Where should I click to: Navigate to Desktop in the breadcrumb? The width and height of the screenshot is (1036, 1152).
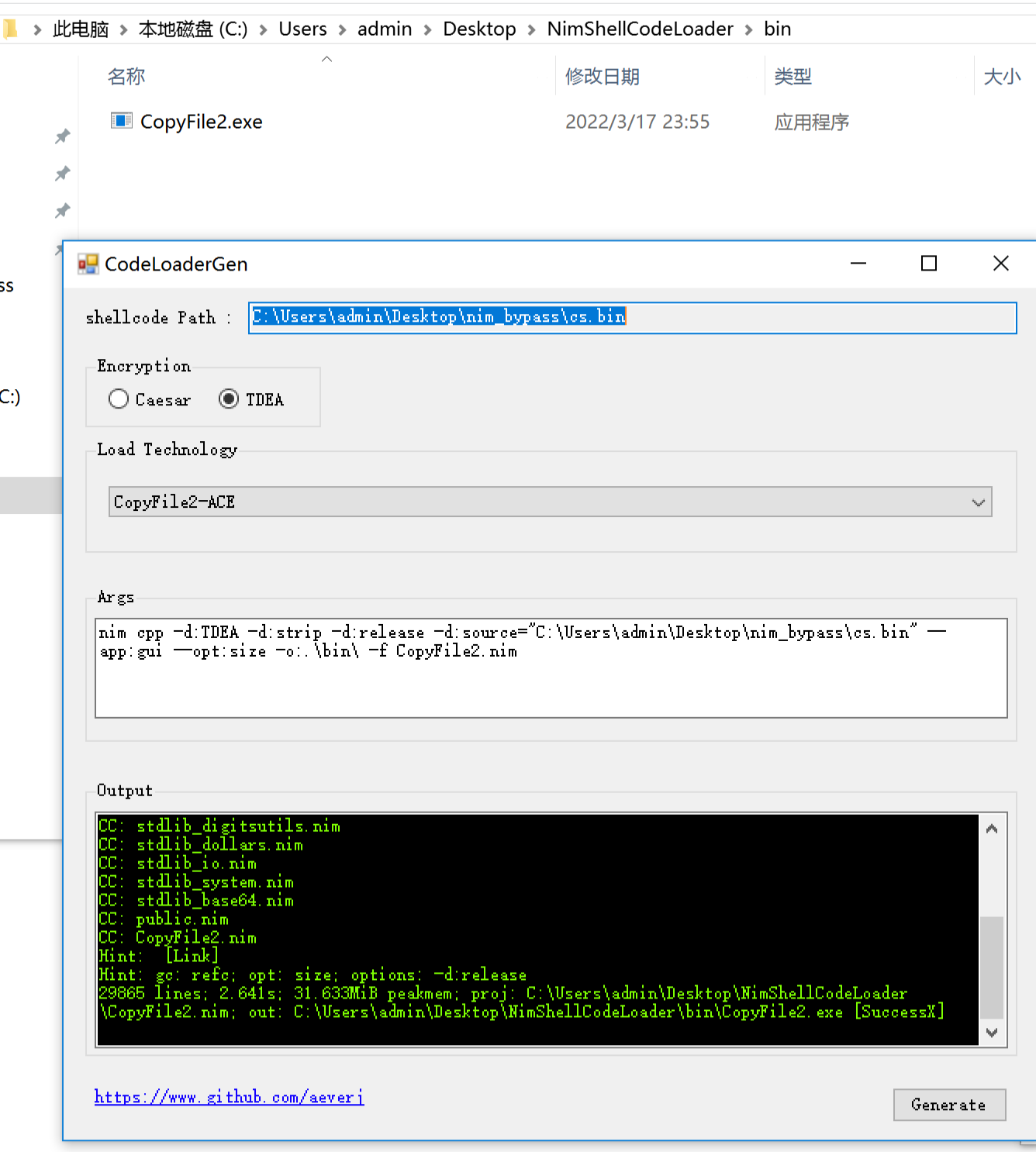pyautogui.click(x=479, y=29)
